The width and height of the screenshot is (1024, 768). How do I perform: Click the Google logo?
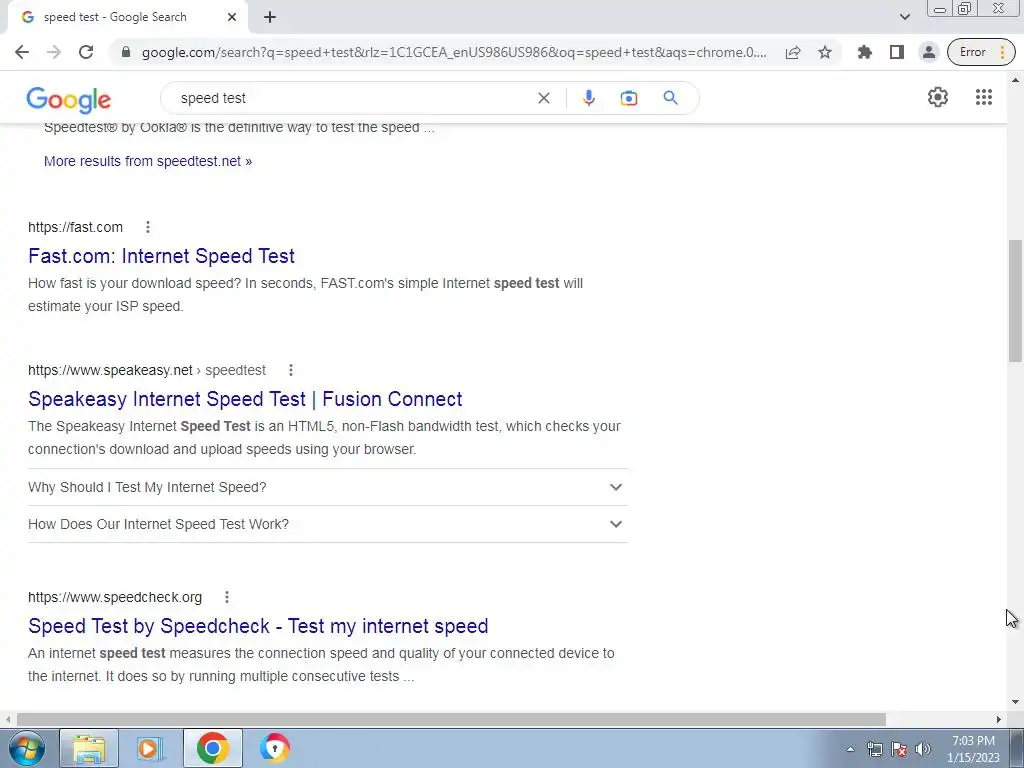pos(69,99)
